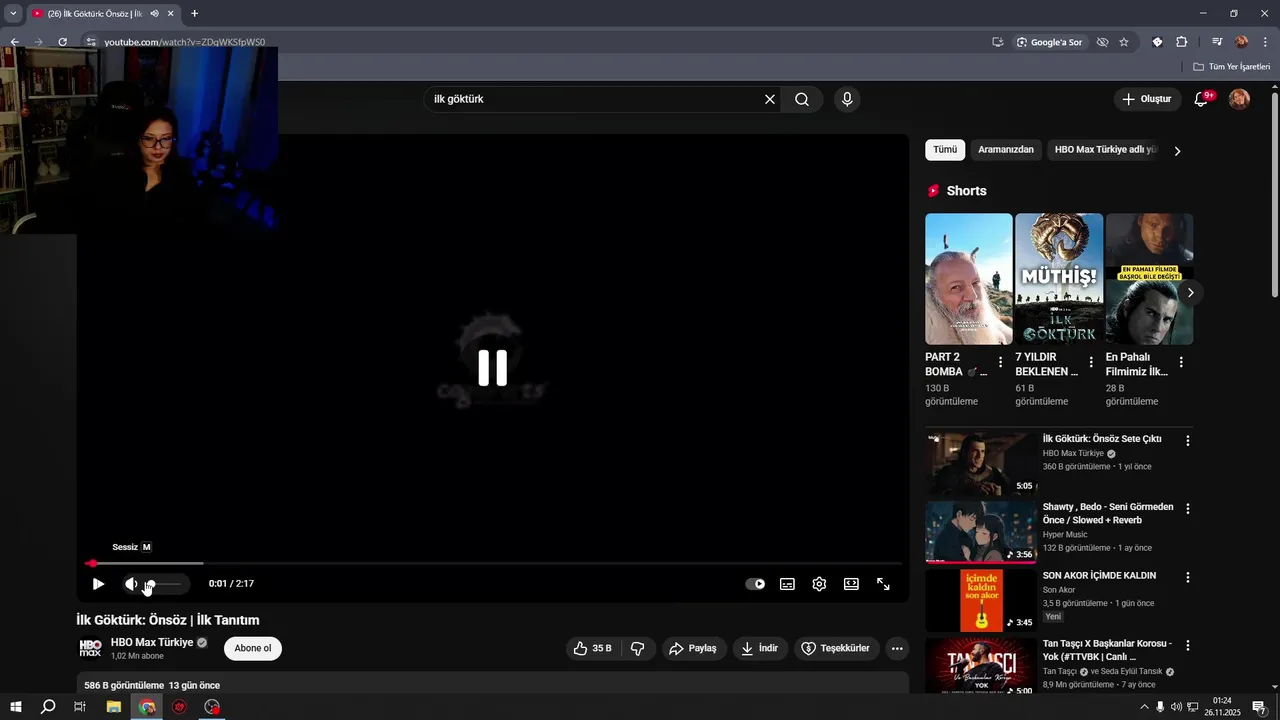This screenshot has height=720, width=1280.
Task: Open the video 'İlk Göktürk: Önsöz Sete Çıktı'
Action: (1102, 439)
